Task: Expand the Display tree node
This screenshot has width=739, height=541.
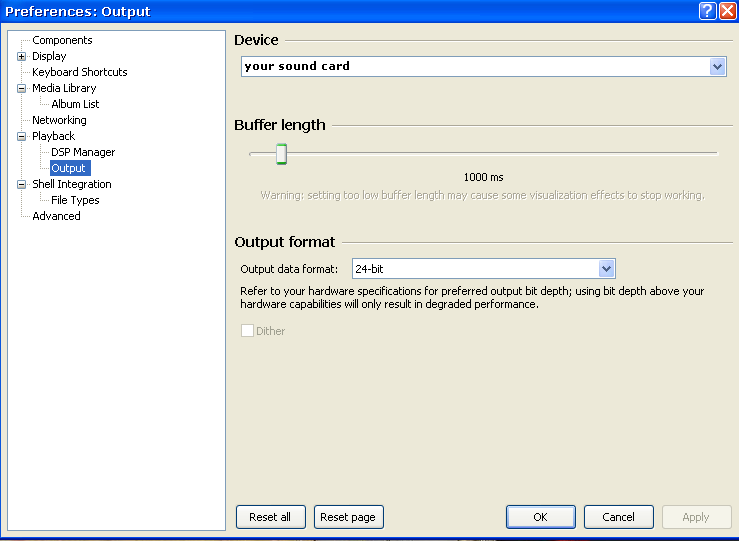Action: click(x=21, y=57)
